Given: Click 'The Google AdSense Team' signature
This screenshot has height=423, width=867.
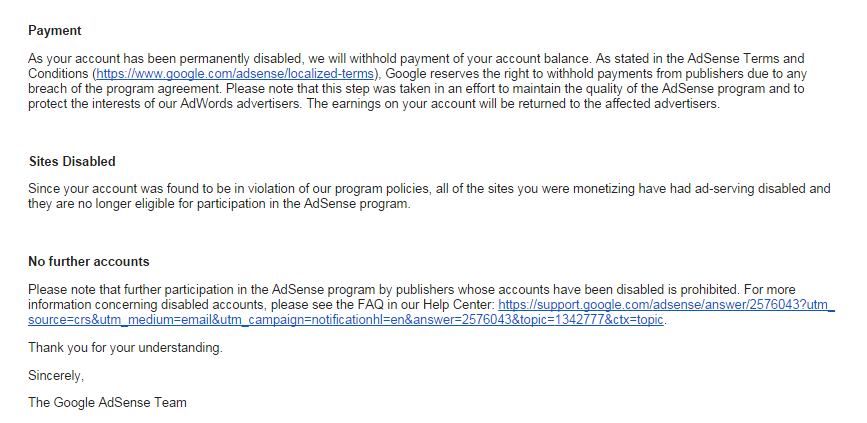Looking at the screenshot, I should (x=107, y=403).
